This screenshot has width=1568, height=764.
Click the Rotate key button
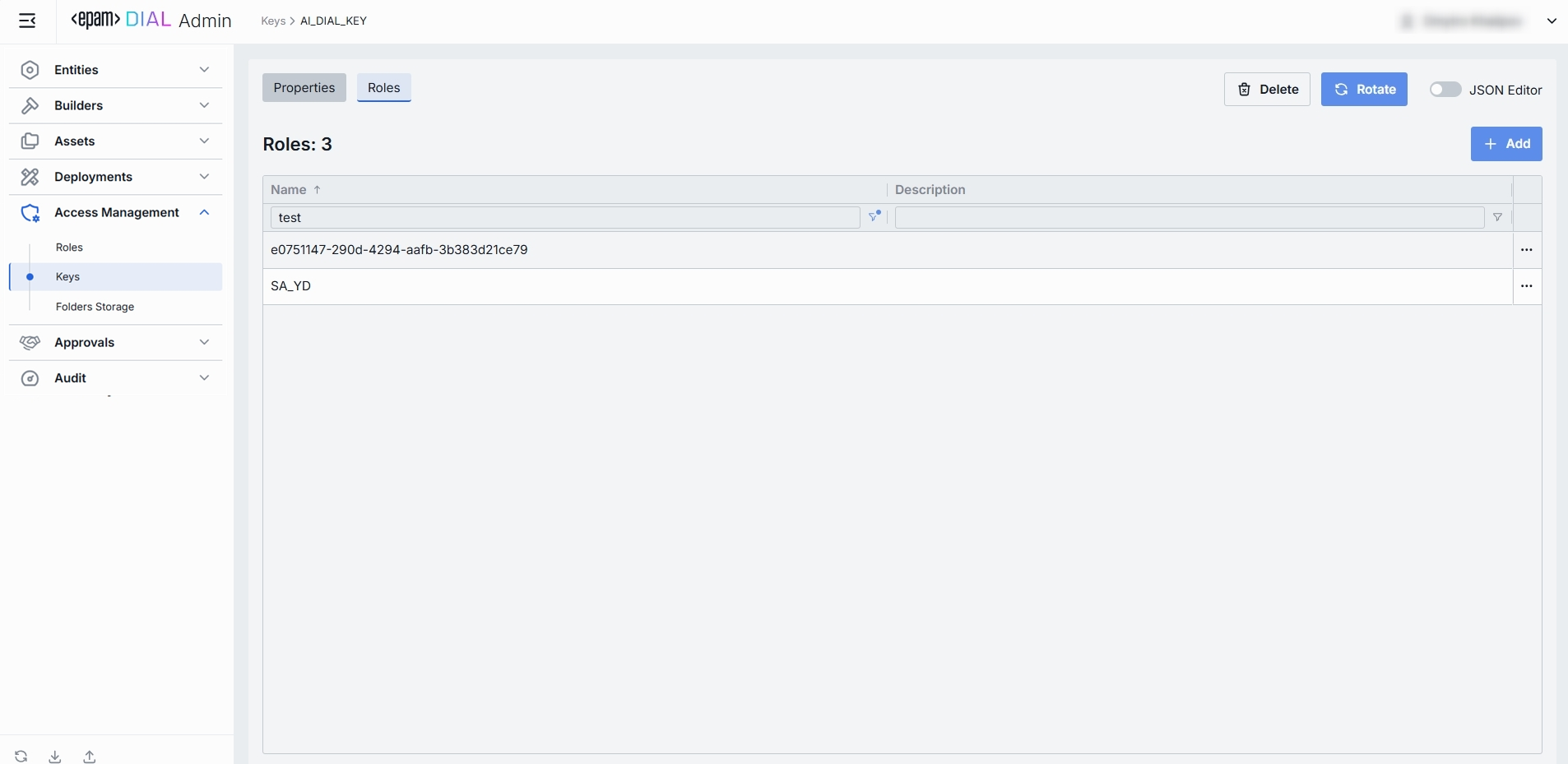click(x=1363, y=90)
